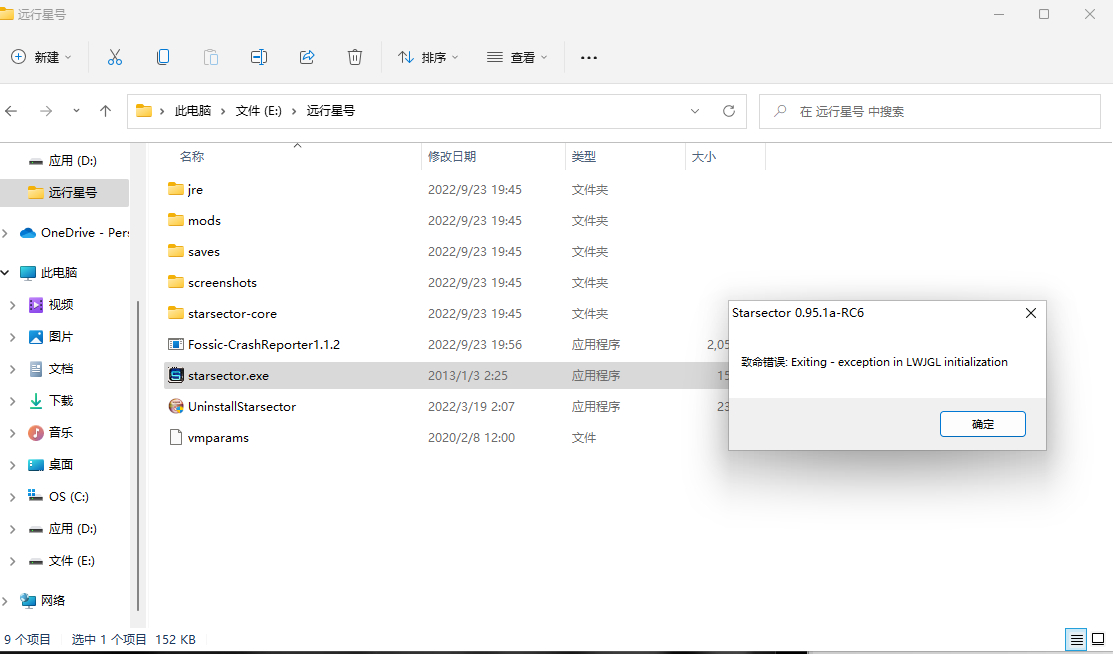Share starsector.exe via the share icon
The image size is (1113, 654).
(306, 57)
